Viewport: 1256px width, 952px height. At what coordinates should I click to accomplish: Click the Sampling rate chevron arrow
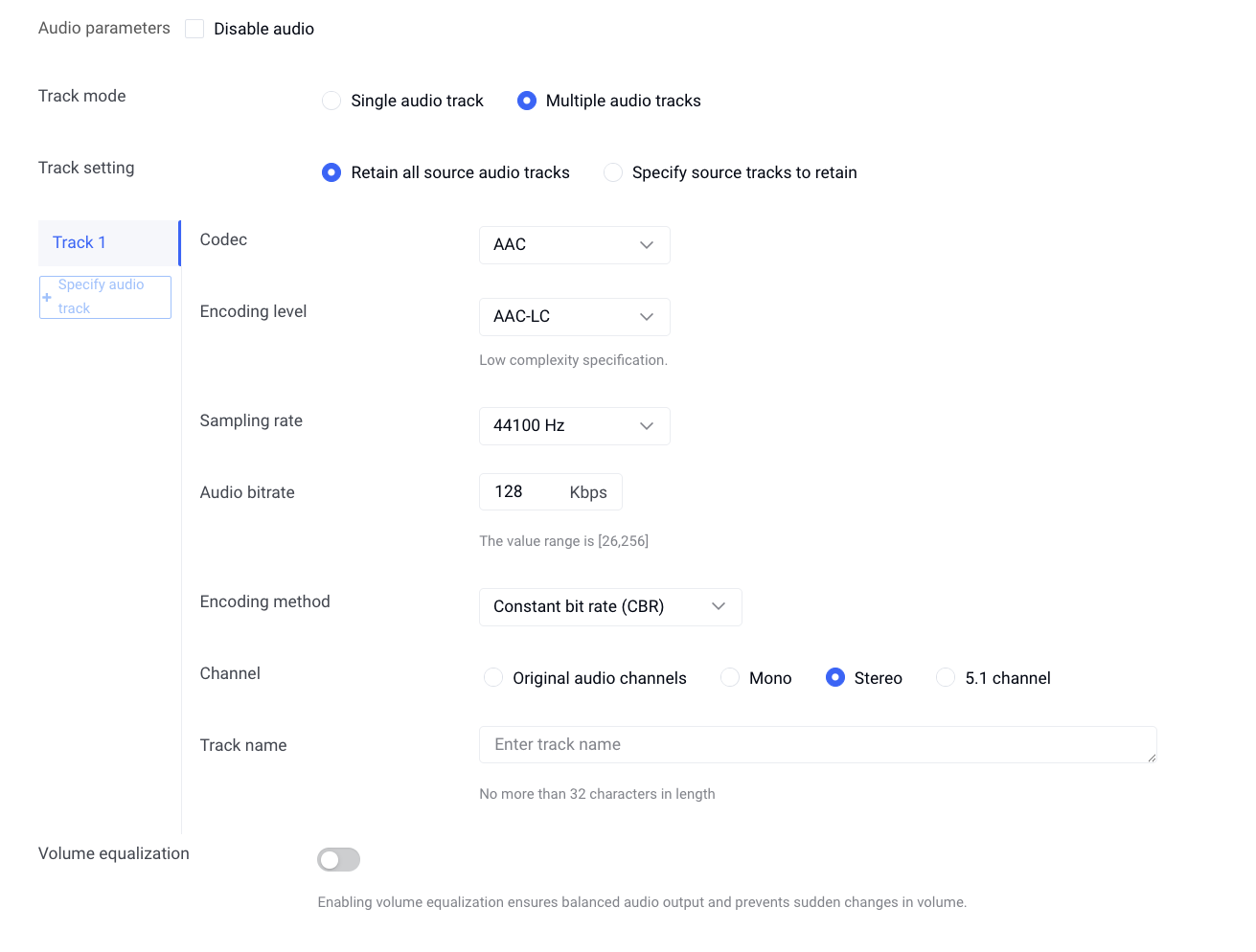click(647, 426)
